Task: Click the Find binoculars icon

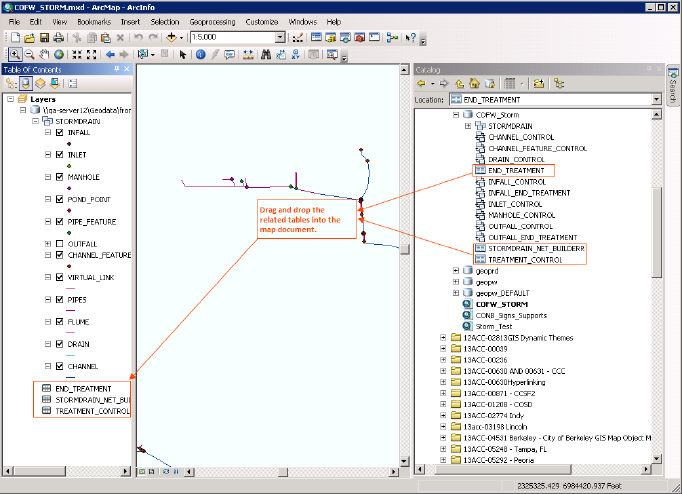Action: click(266, 54)
